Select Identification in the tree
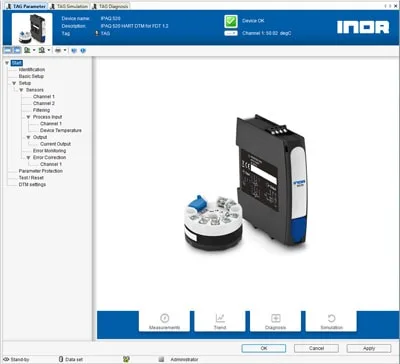 click(x=32, y=70)
